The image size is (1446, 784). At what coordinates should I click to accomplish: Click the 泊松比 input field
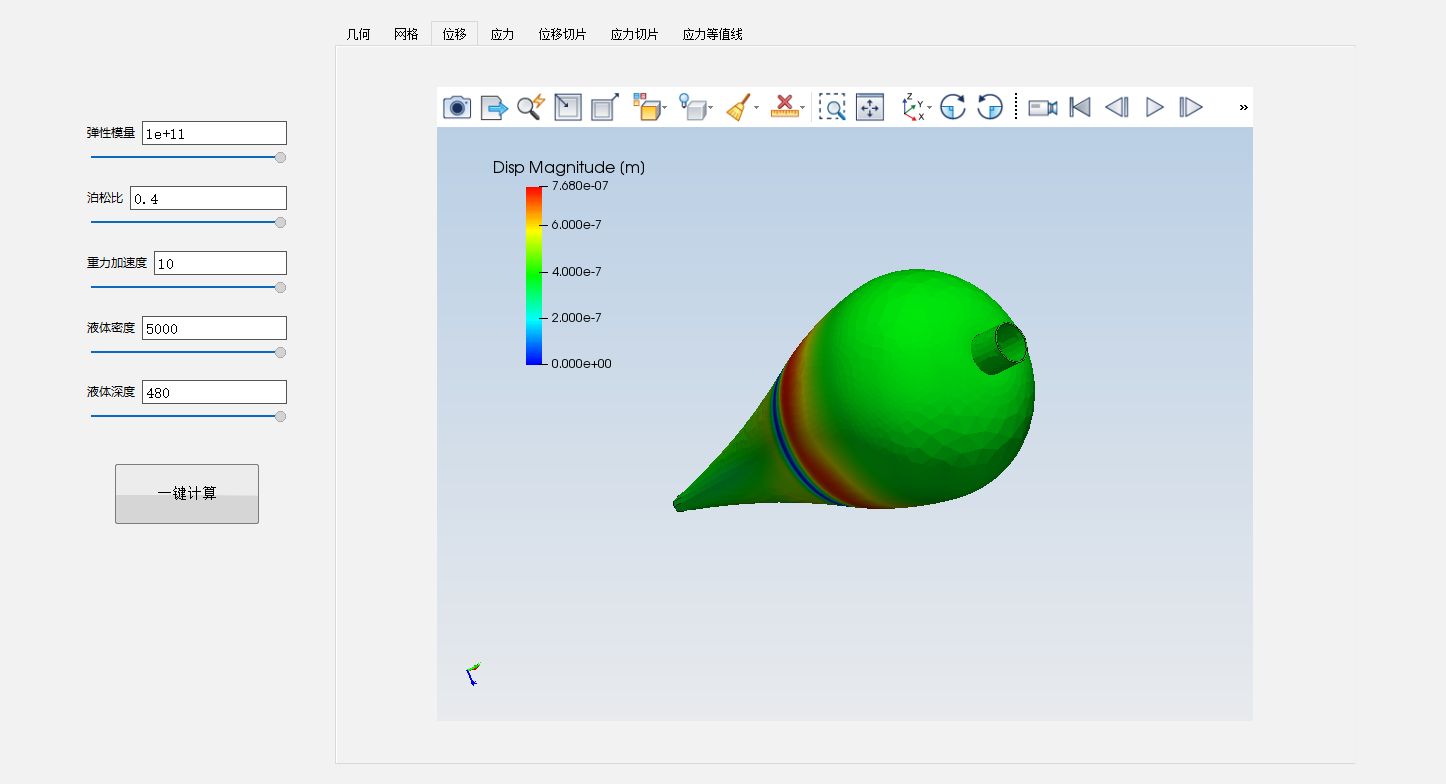(x=208, y=198)
